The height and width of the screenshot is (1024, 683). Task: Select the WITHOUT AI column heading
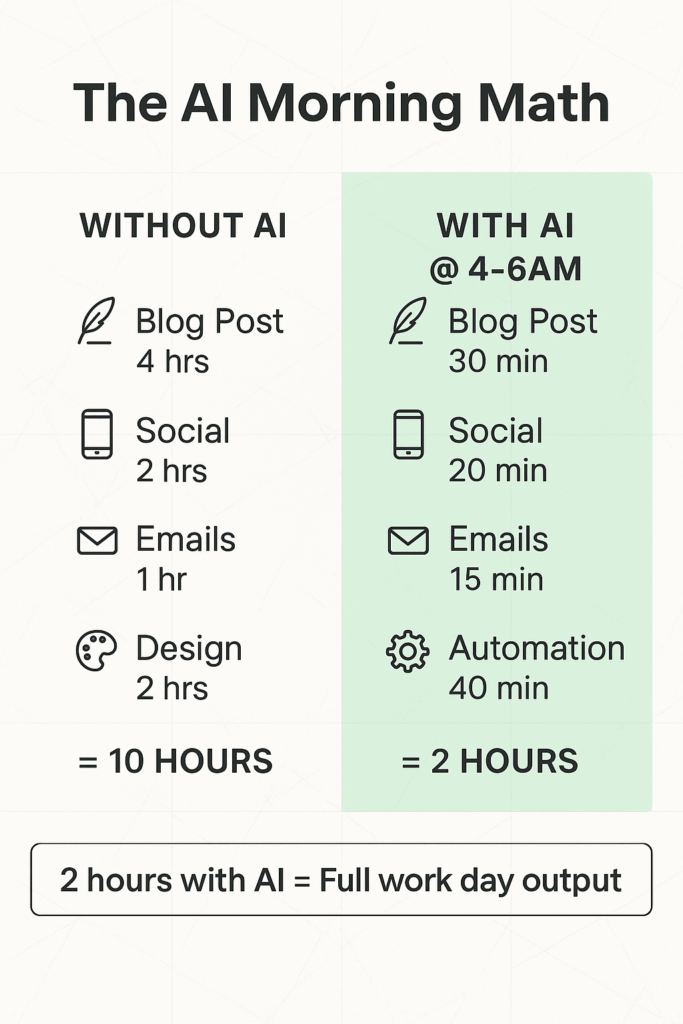(x=183, y=226)
